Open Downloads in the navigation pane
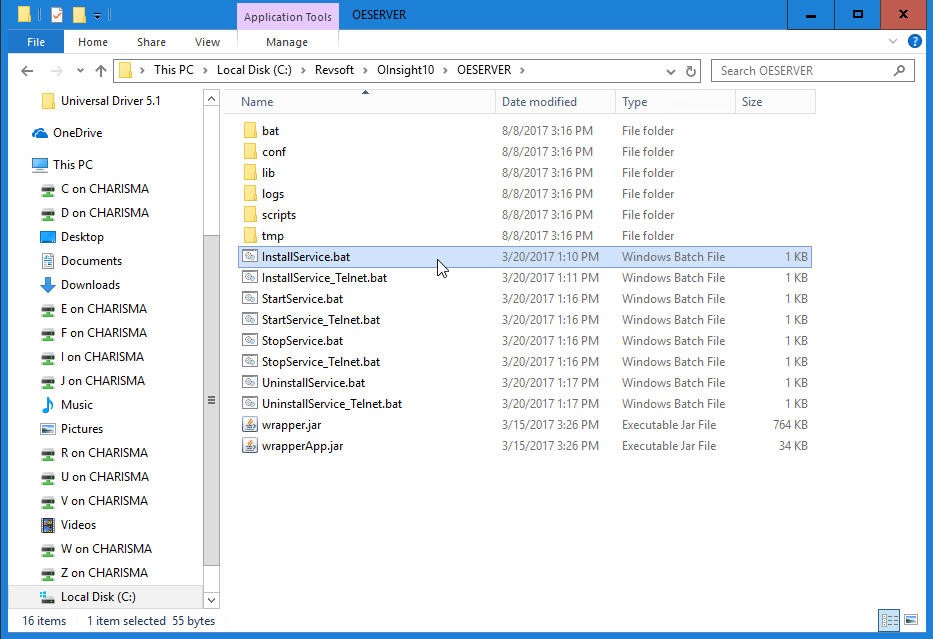The width and height of the screenshot is (933, 639). (x=90, y=285)
